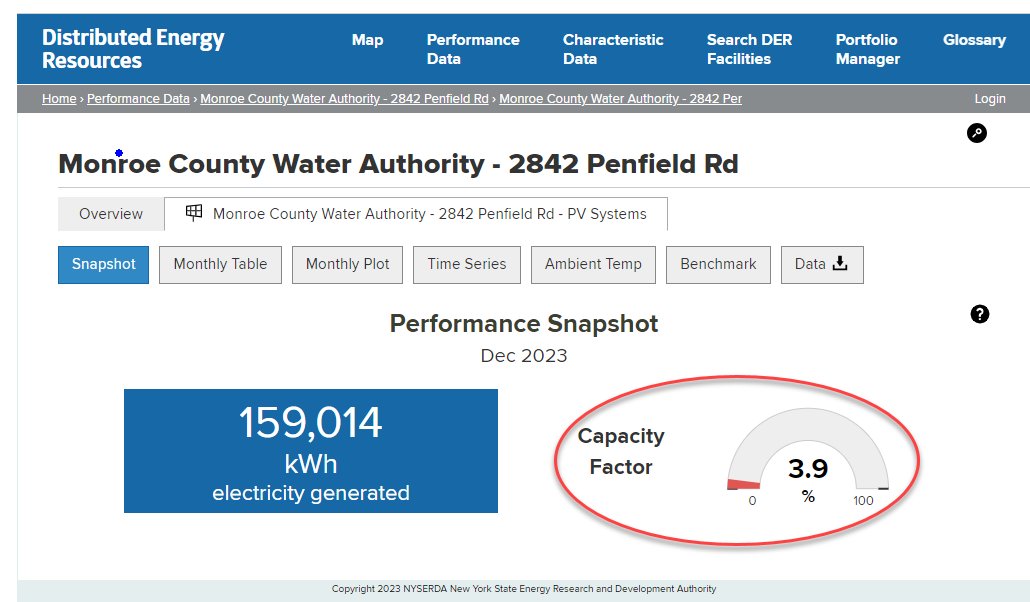Open the Map menu item
Viewport: 1030px width, 602px height.
point(367,40)
